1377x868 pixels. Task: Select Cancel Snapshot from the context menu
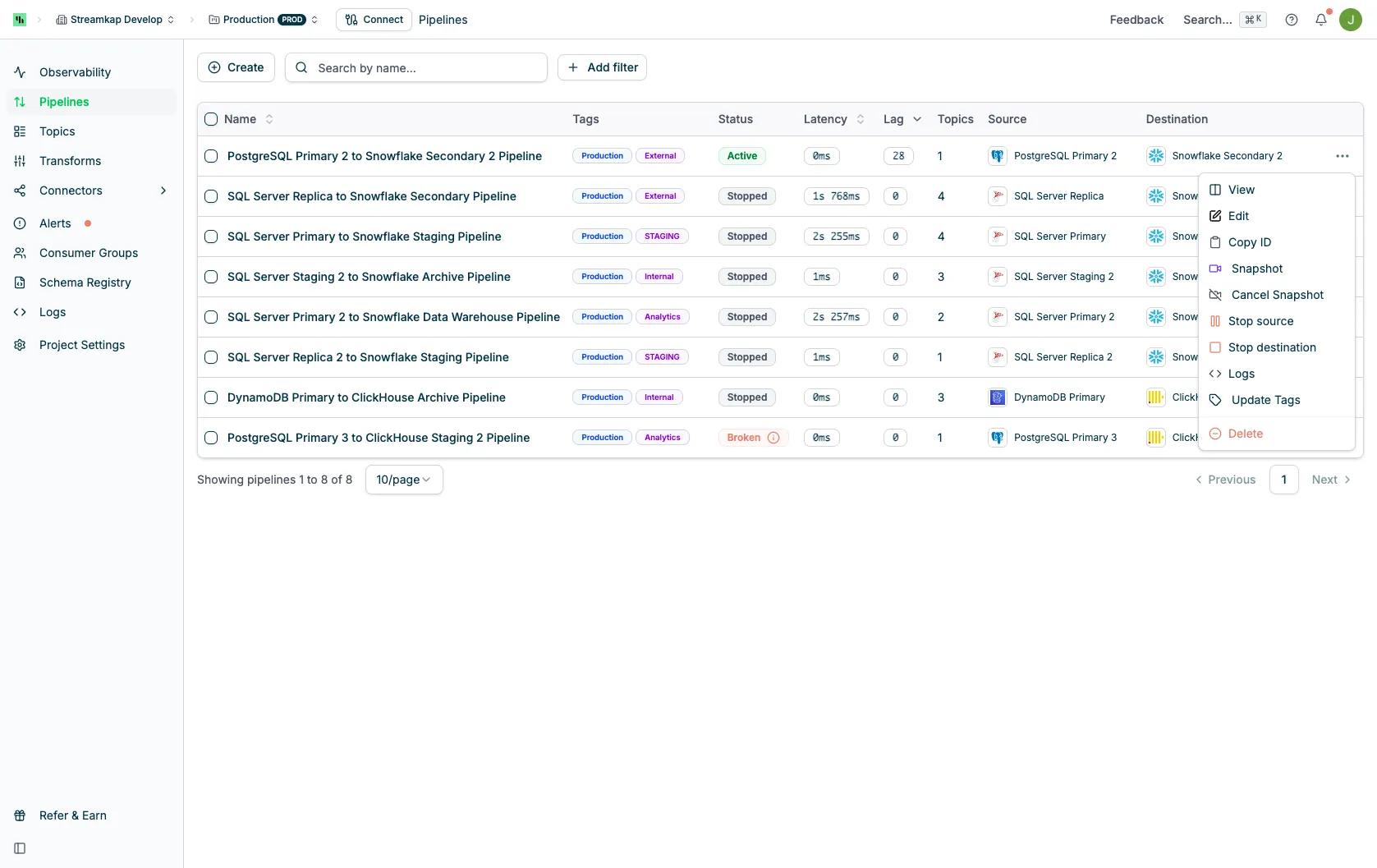coord(1276,295)
